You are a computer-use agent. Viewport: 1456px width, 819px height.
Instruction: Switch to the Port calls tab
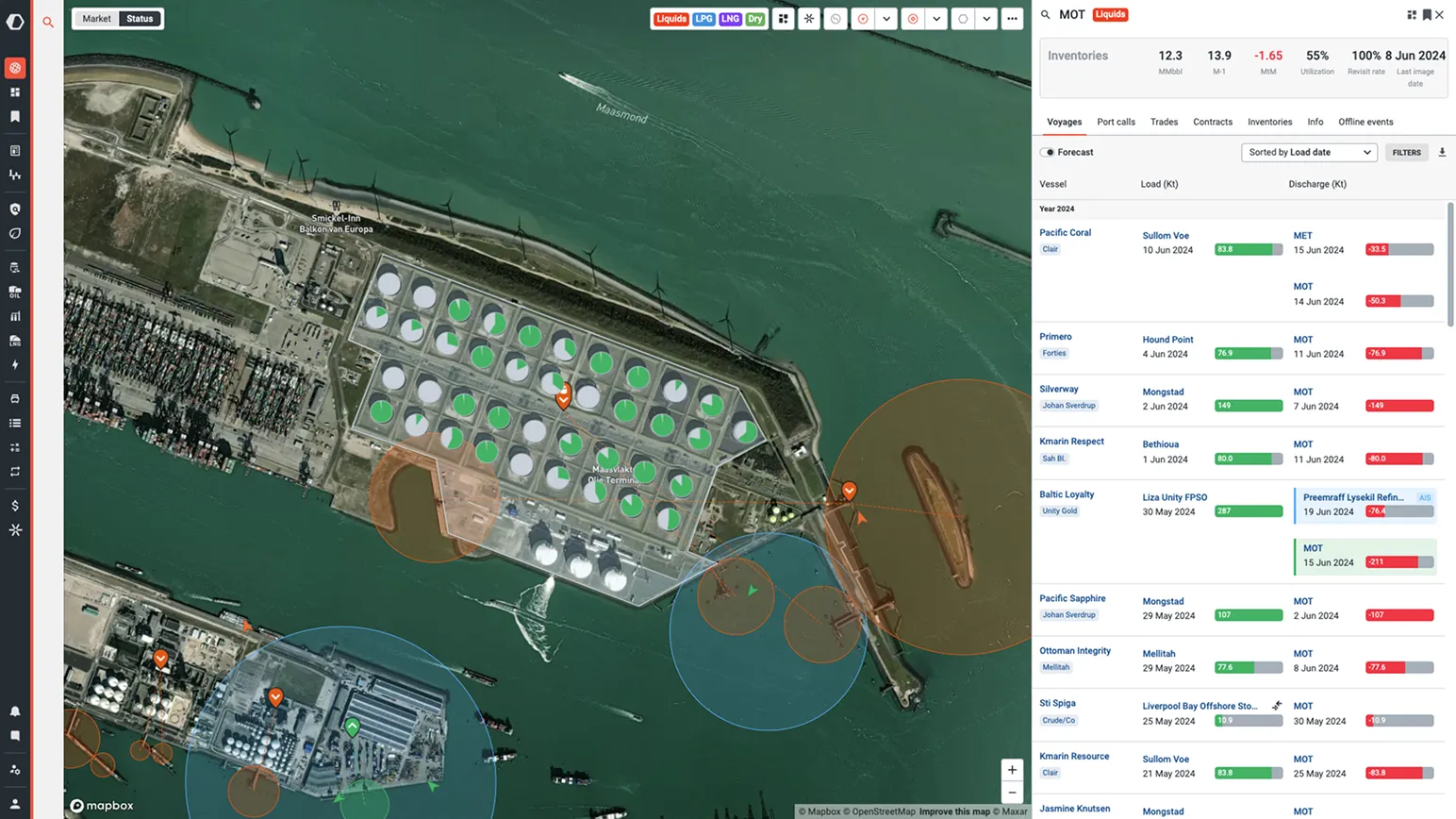pyautogui.click(x=1116, y=122)
